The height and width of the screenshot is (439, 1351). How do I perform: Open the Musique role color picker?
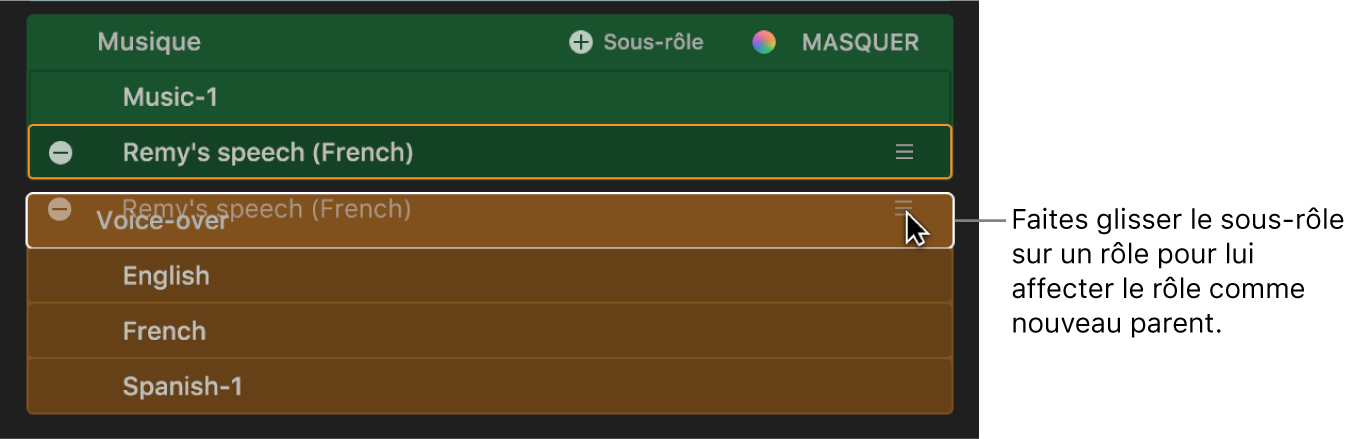tap(764, 42)
